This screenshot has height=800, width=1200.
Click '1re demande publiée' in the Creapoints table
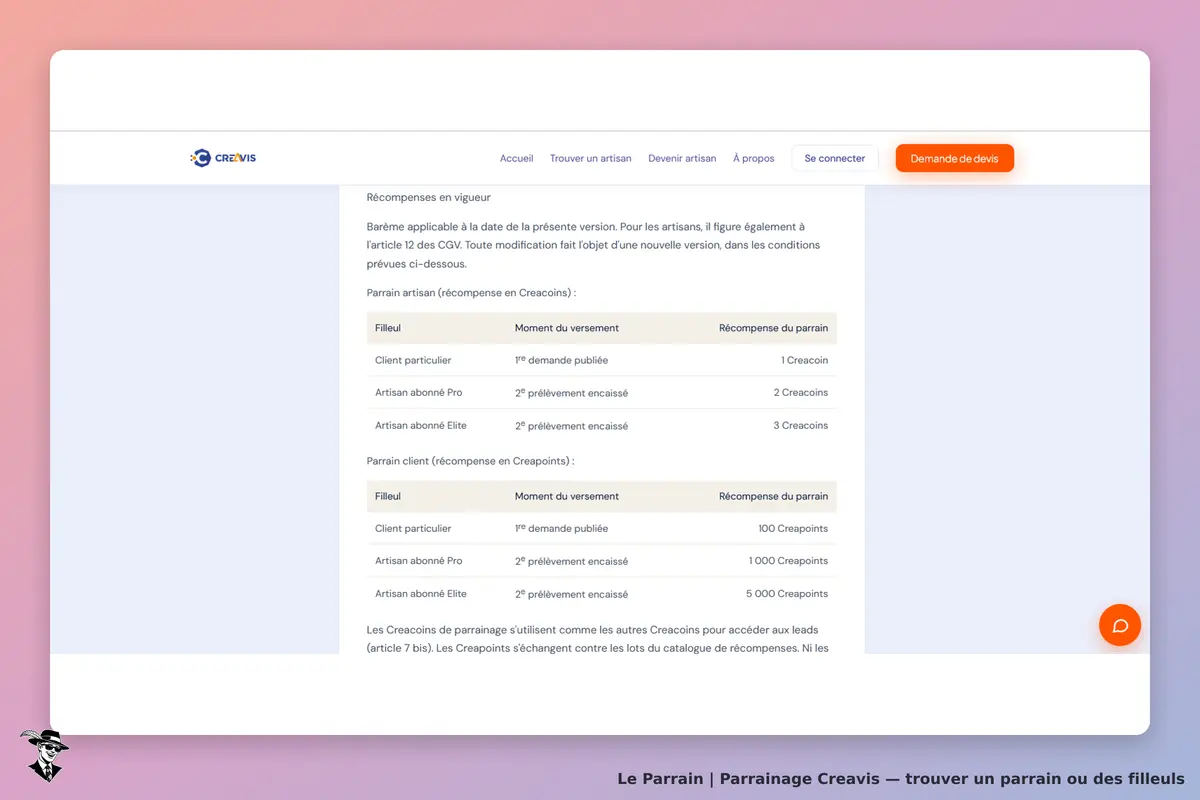click(561, 528)
